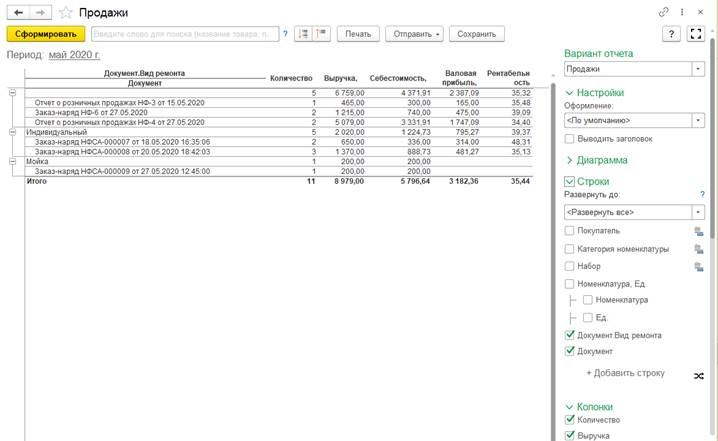
Task: Copy link to report icon
Action: coord(663,11)
